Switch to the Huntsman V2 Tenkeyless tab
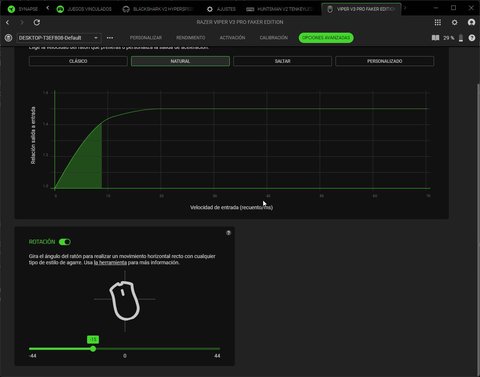The height and width of the screenshot is (377, 480). 279,9
